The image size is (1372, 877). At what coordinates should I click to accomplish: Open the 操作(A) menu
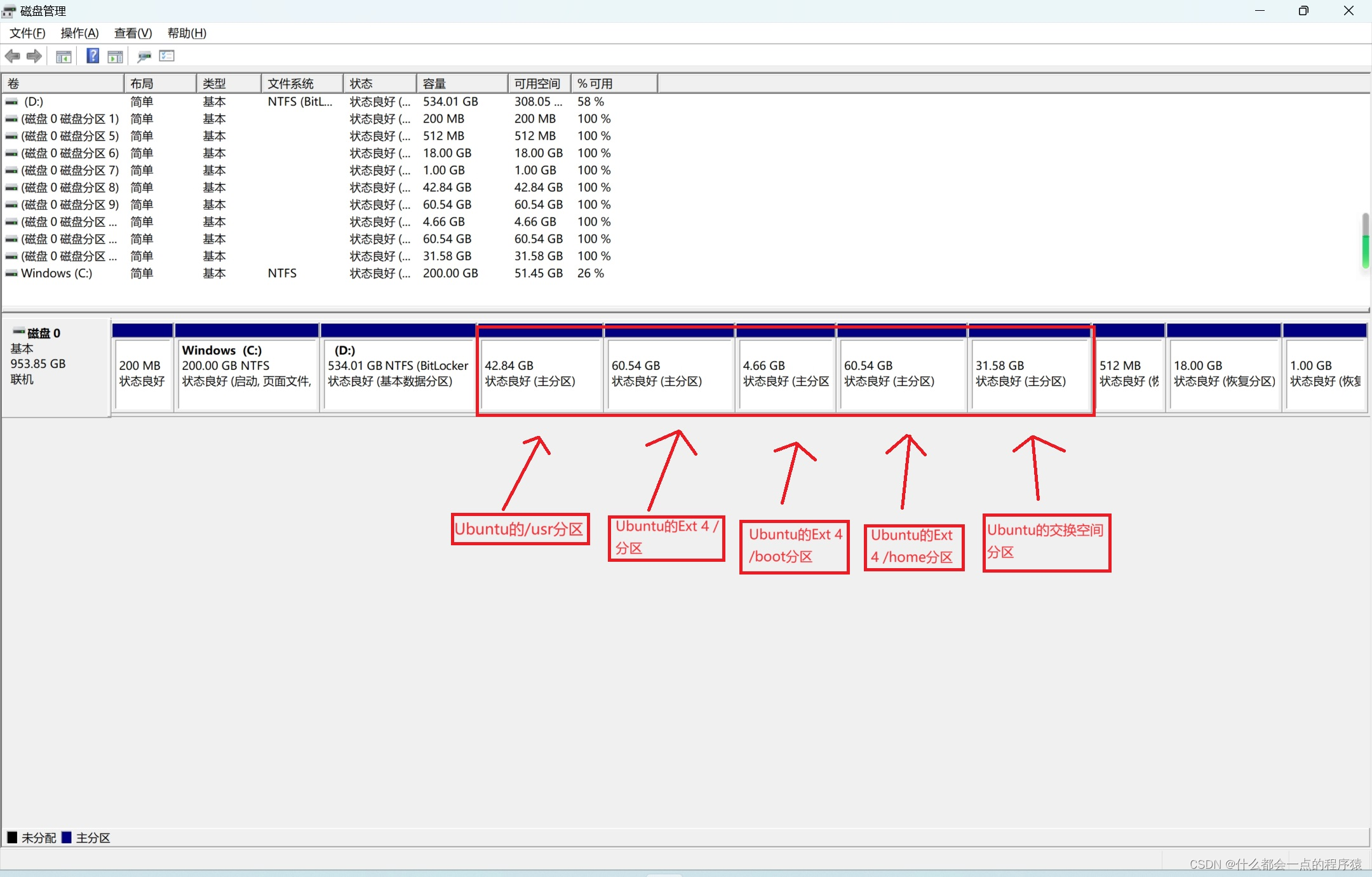click(79, 33)
